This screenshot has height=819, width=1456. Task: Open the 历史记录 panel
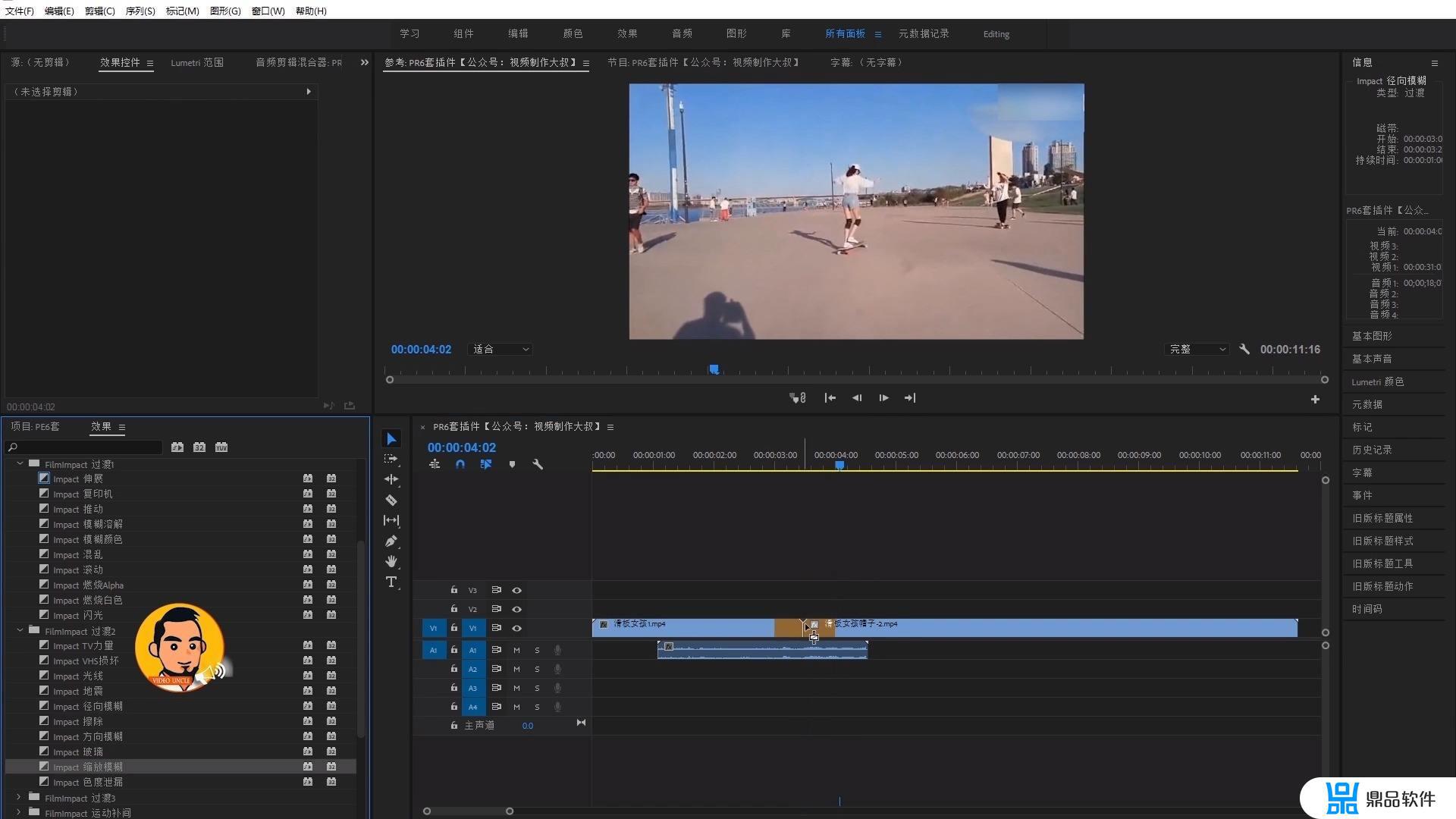(x=1372, y=450)
